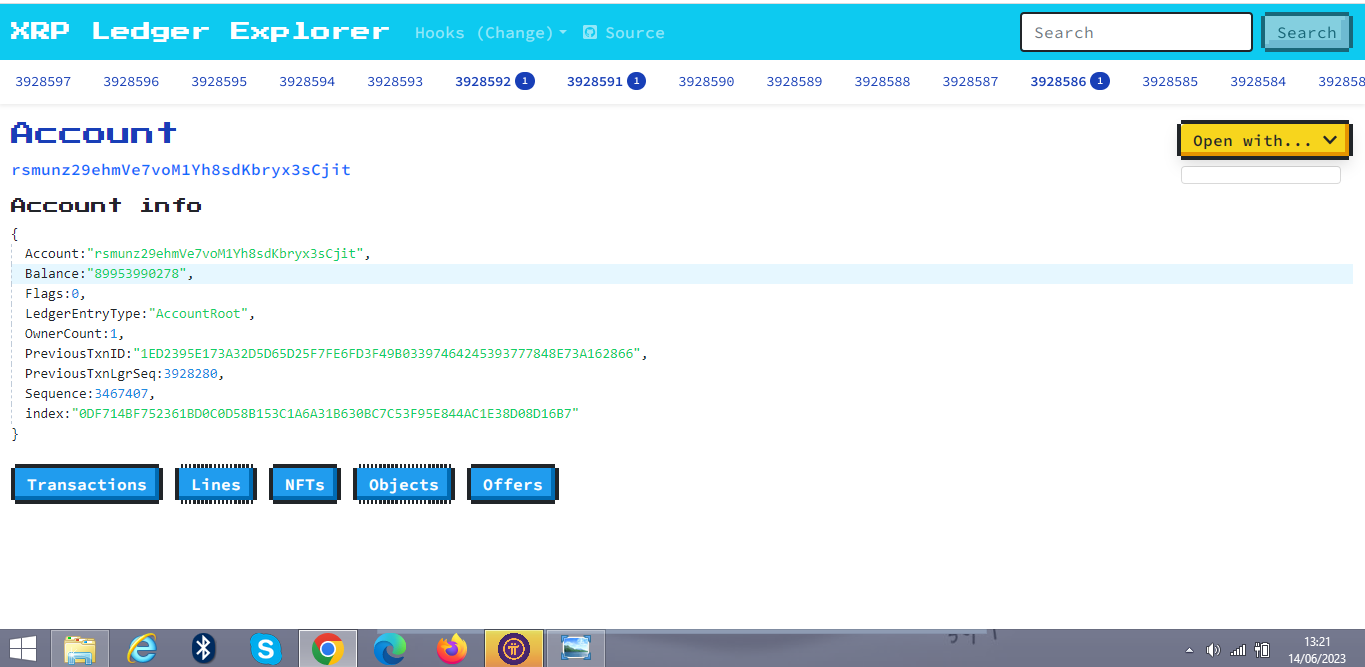Open ledger 3928587
The width and height of the screenshot is (1365, 667).
970,81
